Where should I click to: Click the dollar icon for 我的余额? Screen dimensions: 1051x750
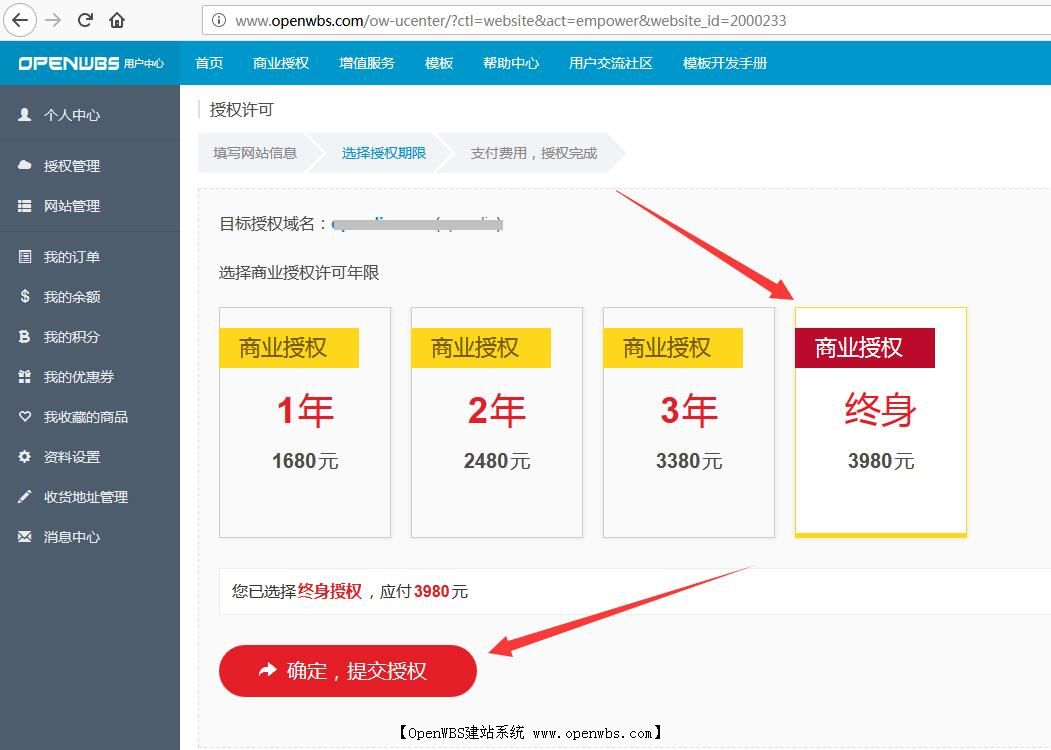point(24,296)
